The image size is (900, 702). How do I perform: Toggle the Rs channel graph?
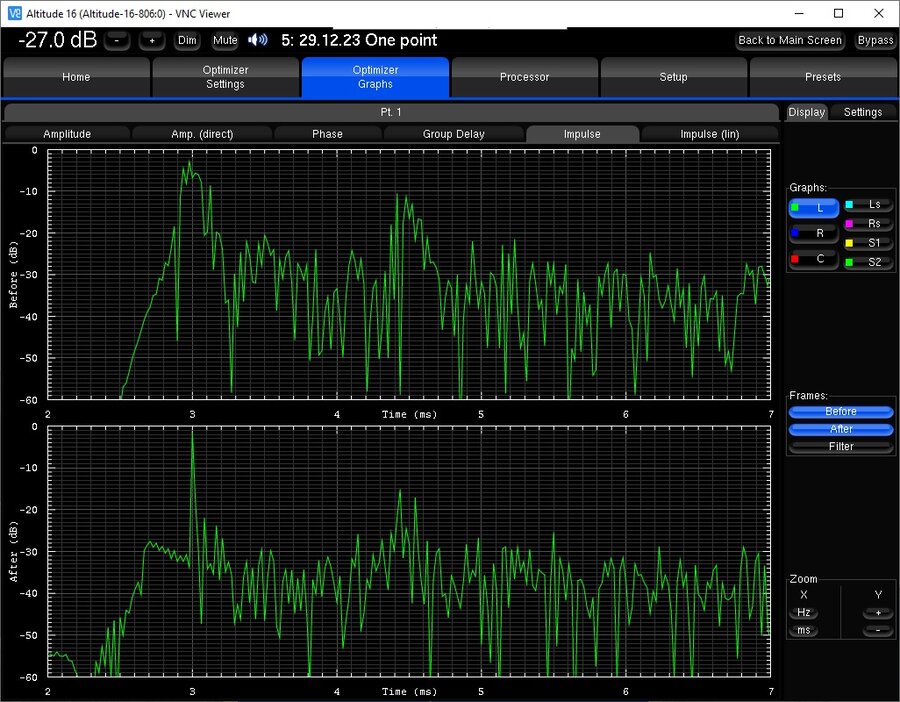868,224
